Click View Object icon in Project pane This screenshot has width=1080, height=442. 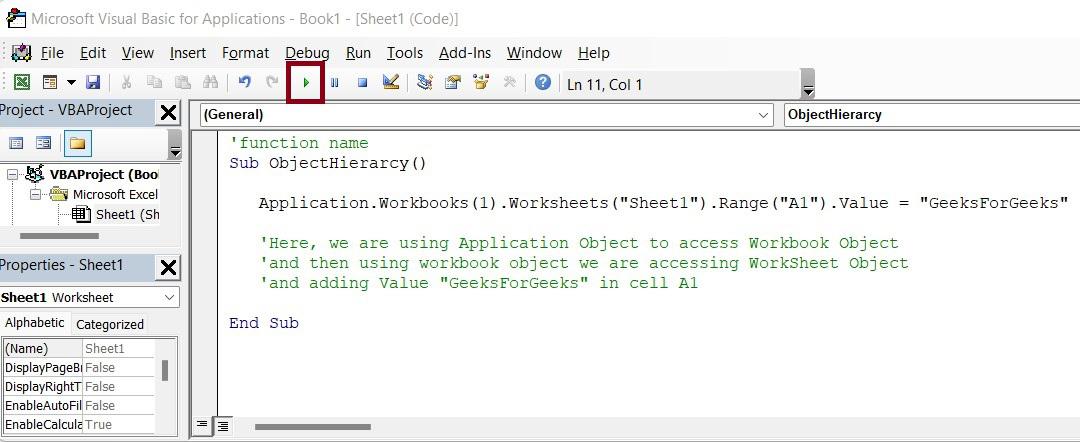(x=43, y=143)
